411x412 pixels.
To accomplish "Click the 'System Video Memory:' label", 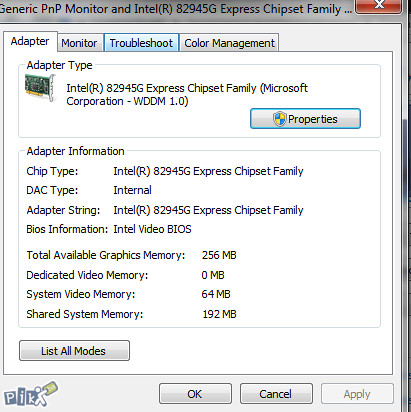I will 81,294.
